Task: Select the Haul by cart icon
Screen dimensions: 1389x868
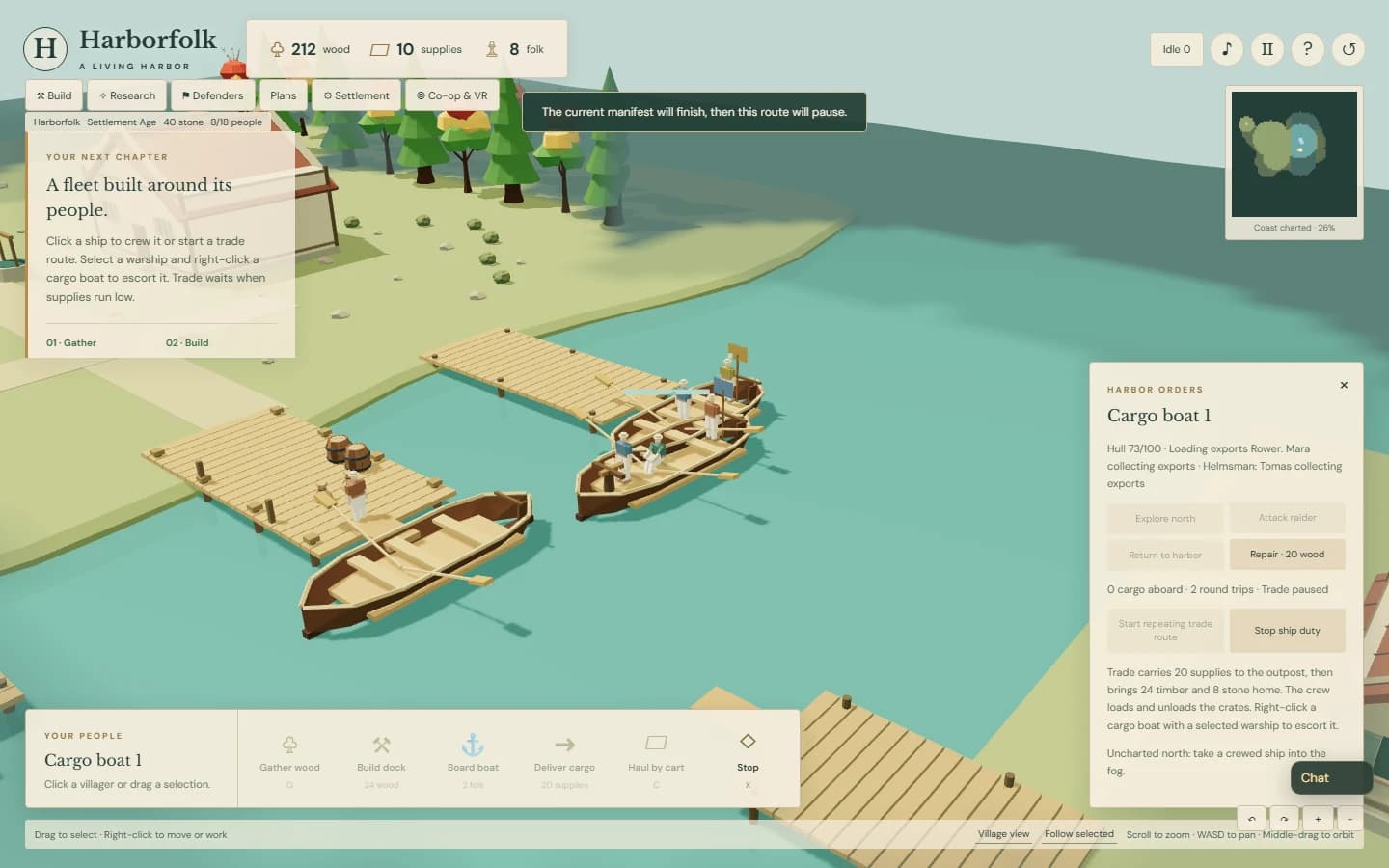Action: pos(656,743)
